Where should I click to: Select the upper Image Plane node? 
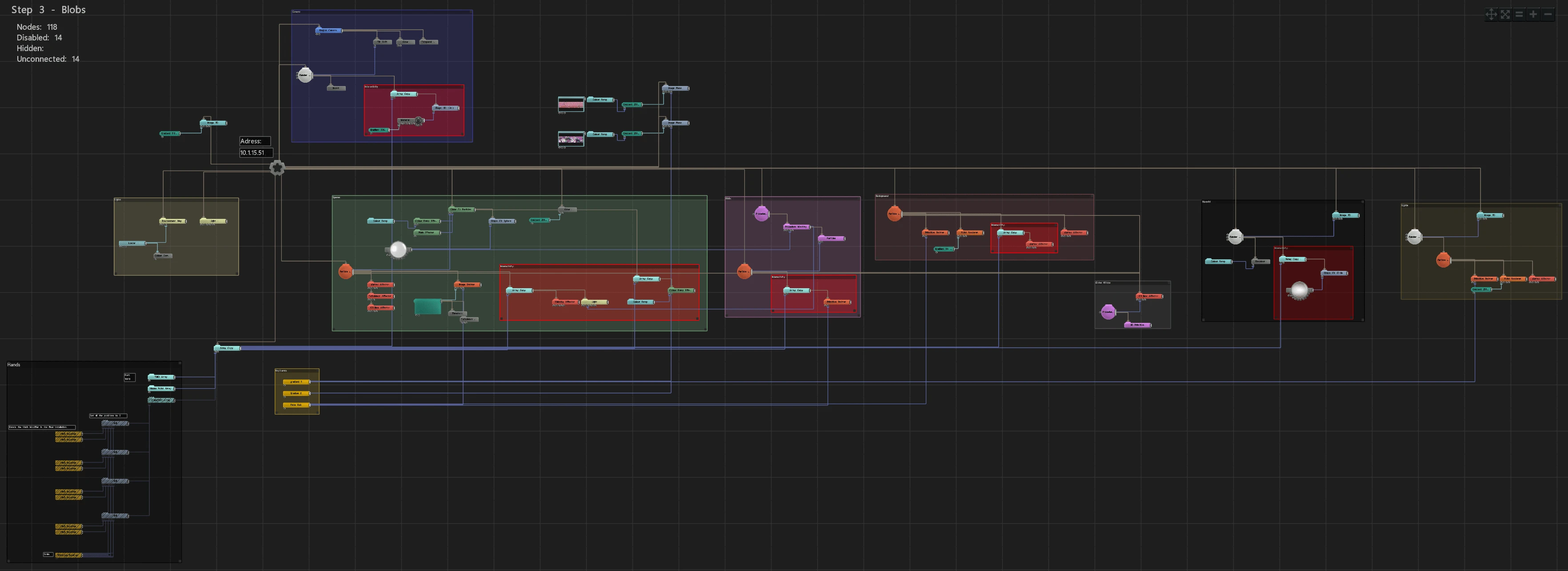676,88
